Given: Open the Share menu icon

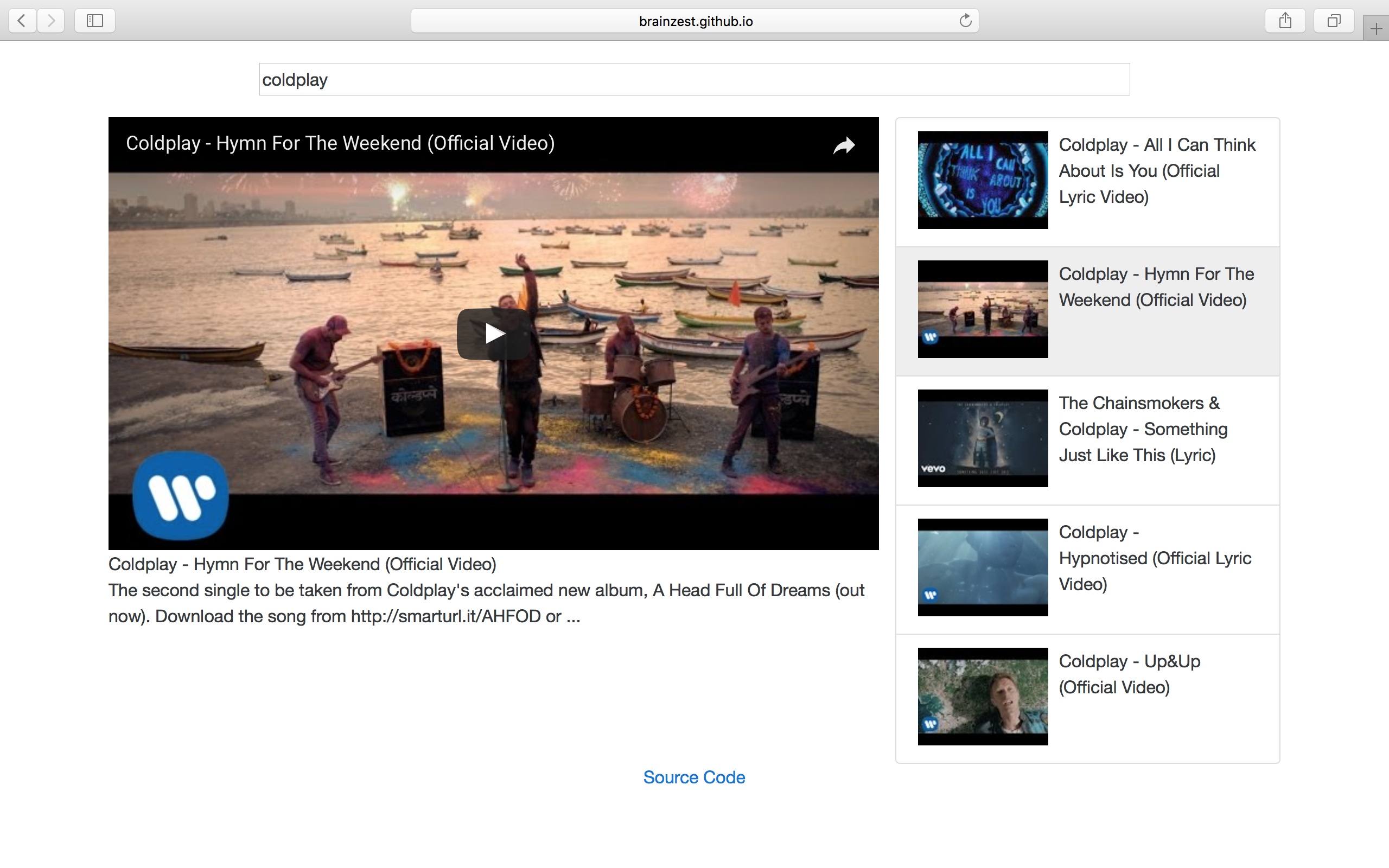Looking at the screenshot, I should (1285, 21).
